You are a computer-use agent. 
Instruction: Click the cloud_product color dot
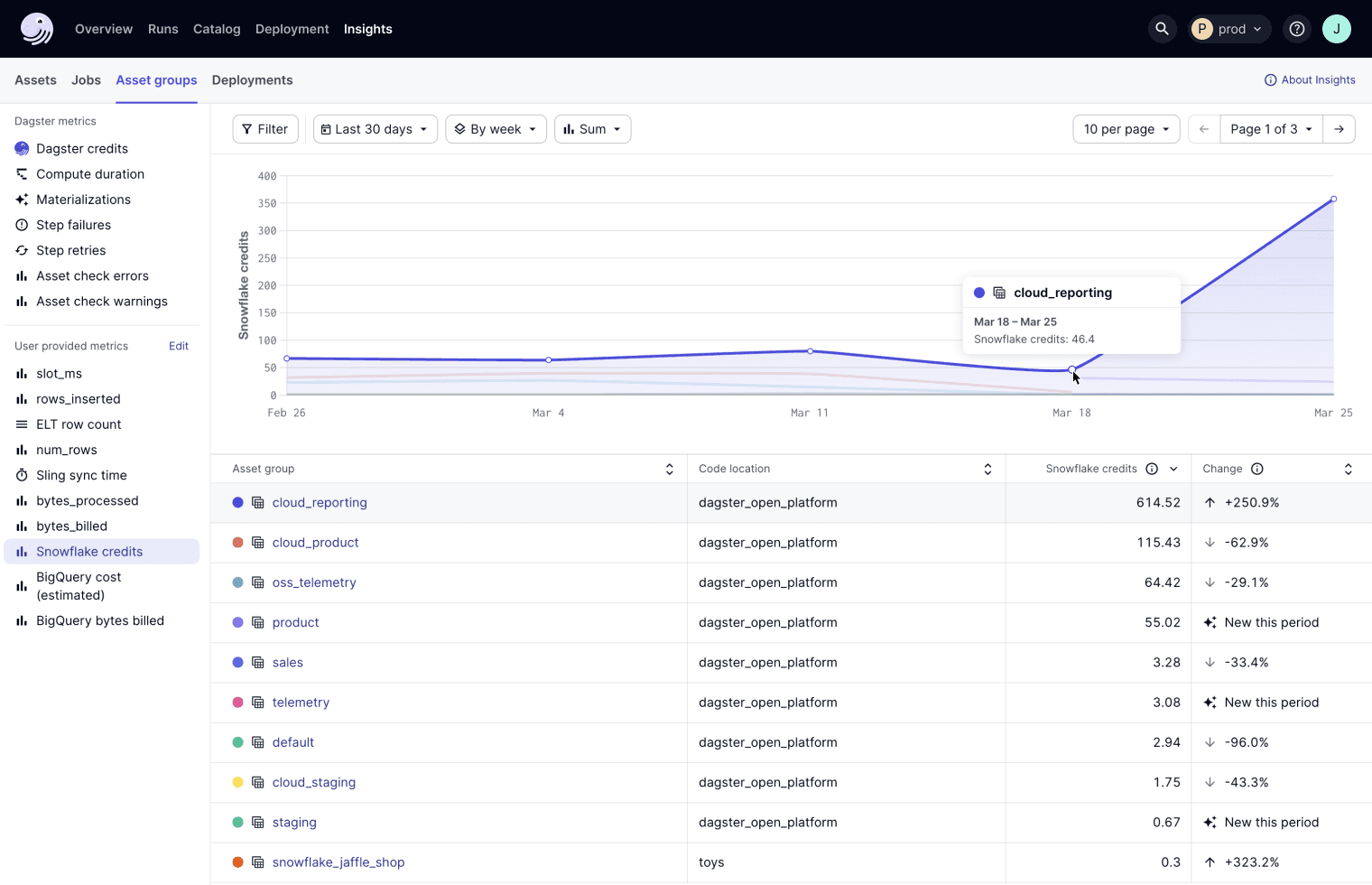tap(237, 543)
